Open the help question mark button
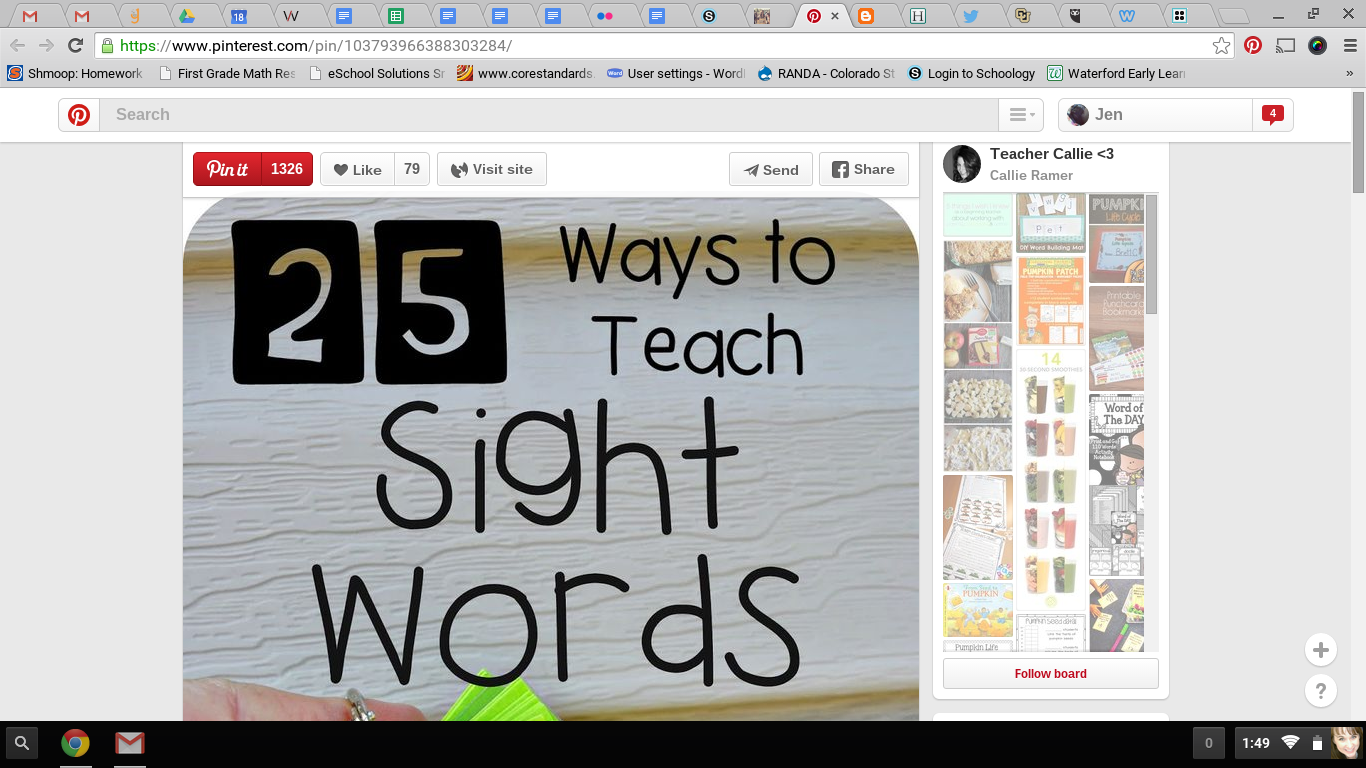Screen dimensions: 1366x768 point(1321,690)
